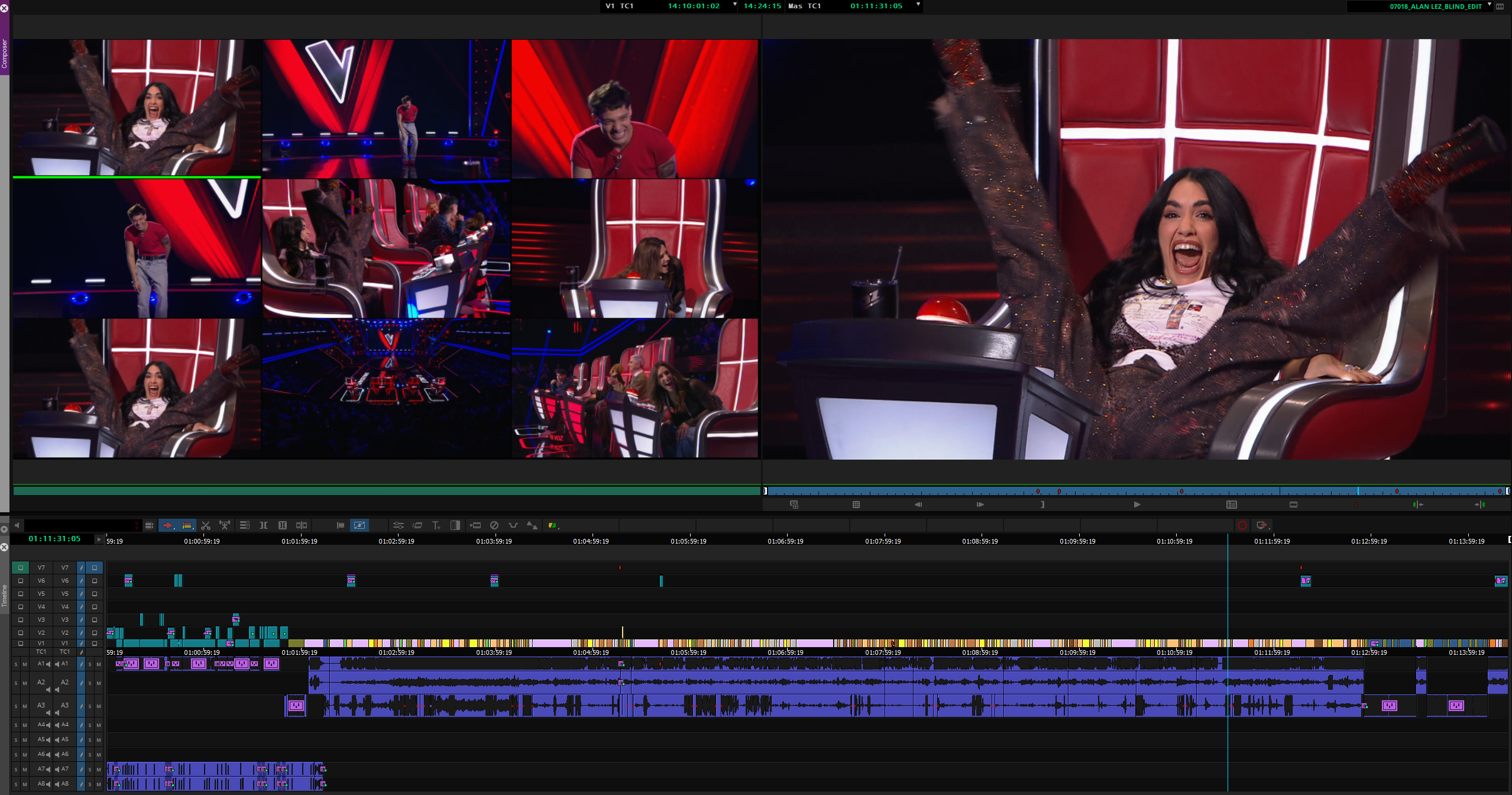Click the Remove Effect circle-slash icon
Image resolution: width=1512 pixels, height=795 pixels.
pos(494,525)
